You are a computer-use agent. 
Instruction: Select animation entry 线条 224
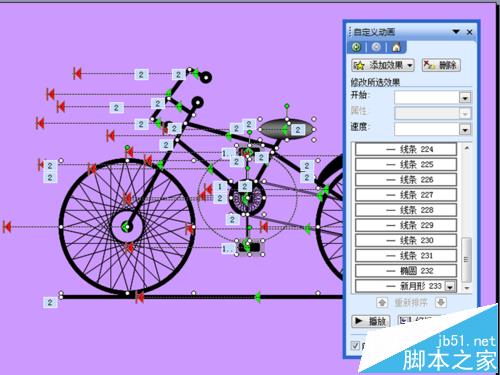406,149
